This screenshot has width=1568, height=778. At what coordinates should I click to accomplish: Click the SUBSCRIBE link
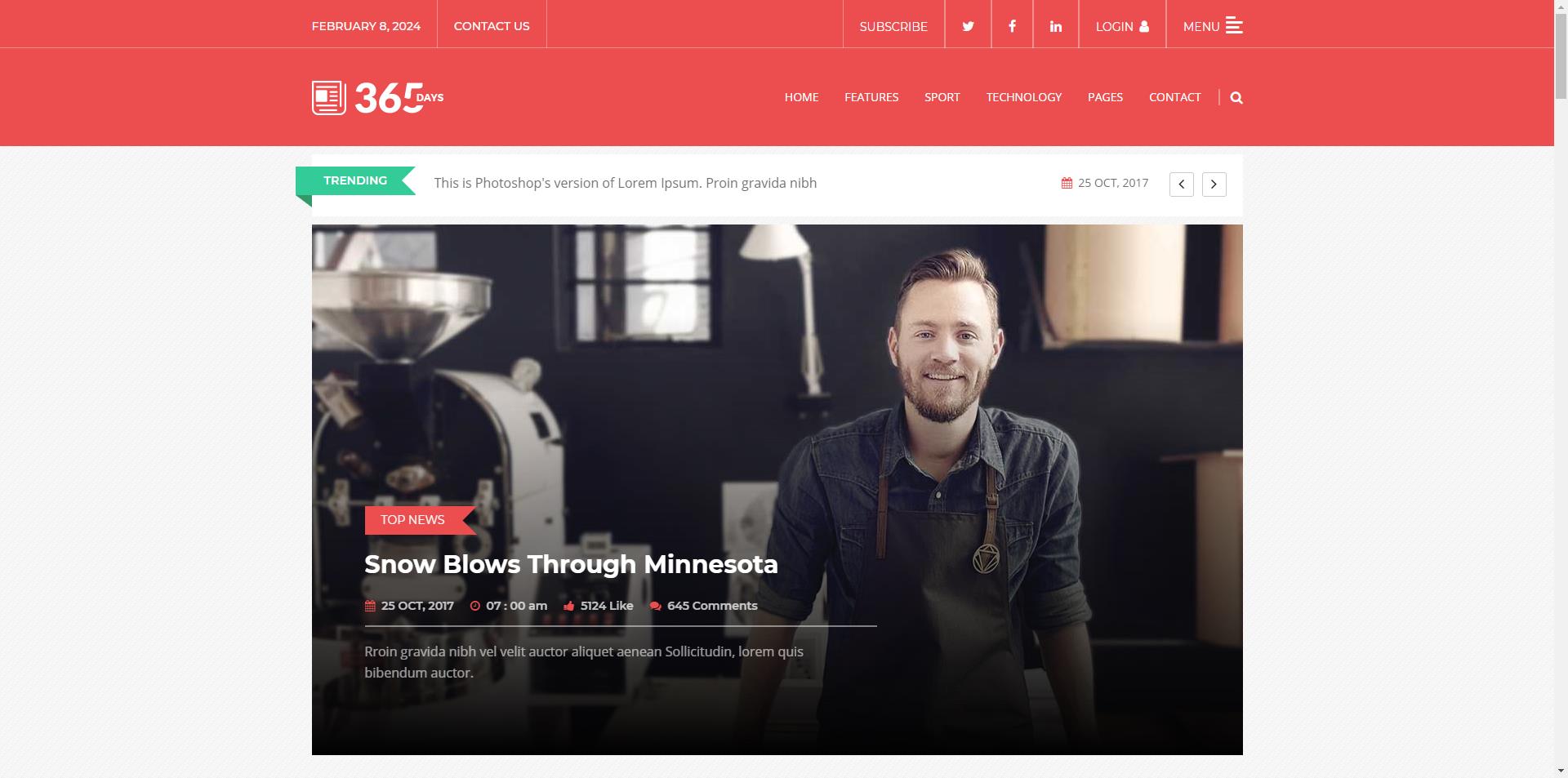point(893,26)
